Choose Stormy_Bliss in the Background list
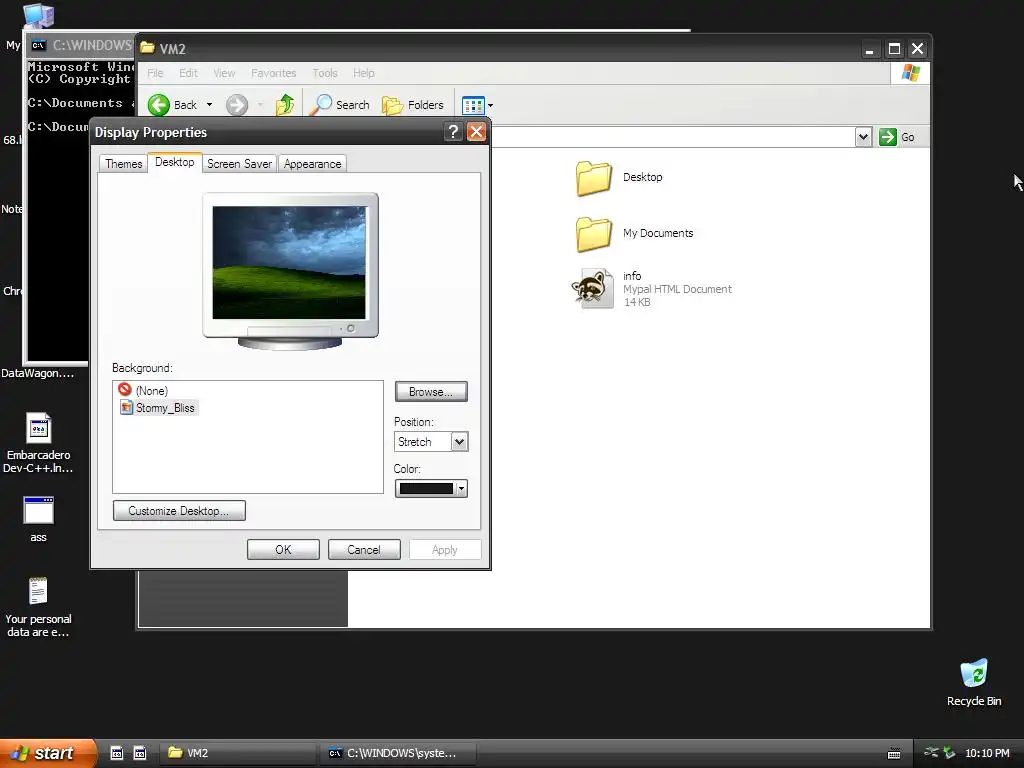The height and width of the screenshot is (768, 1024). 157,408
